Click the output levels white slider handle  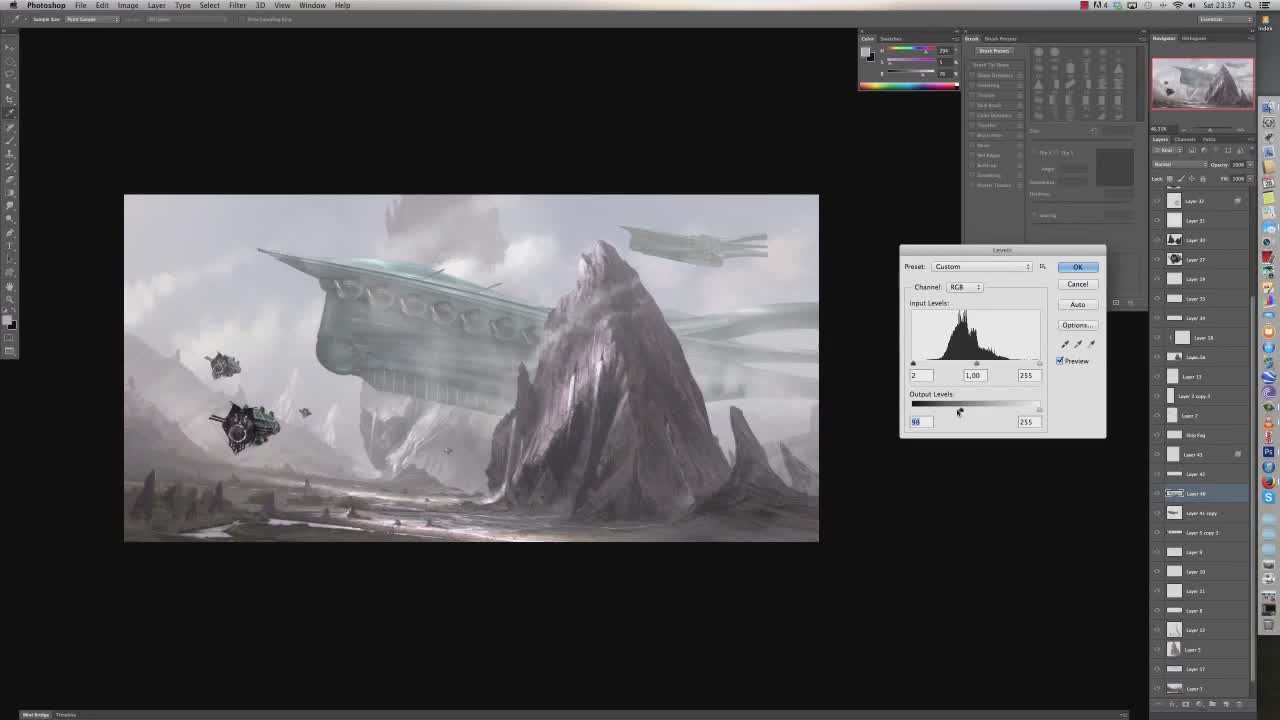coord(1039,410)
